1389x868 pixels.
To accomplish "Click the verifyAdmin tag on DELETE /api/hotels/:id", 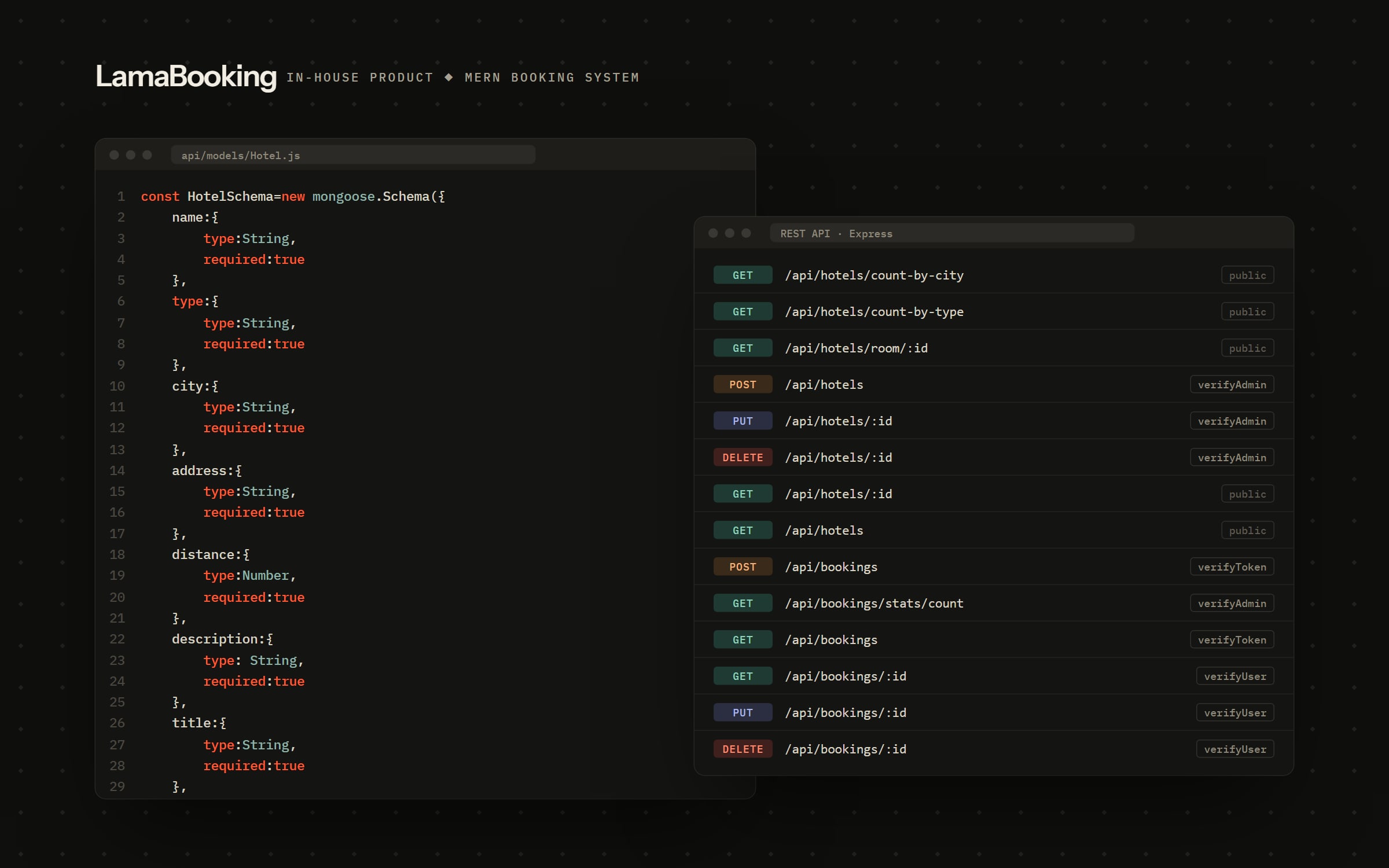I will [1232, 458].
